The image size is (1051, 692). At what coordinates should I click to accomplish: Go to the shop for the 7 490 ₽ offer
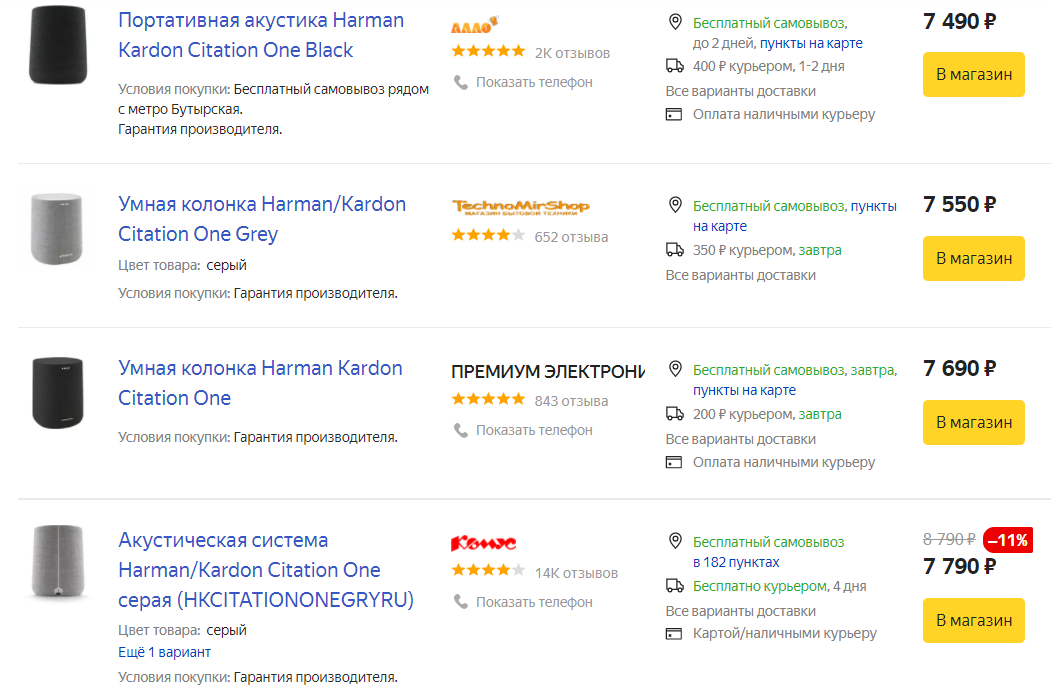point(973,74)
